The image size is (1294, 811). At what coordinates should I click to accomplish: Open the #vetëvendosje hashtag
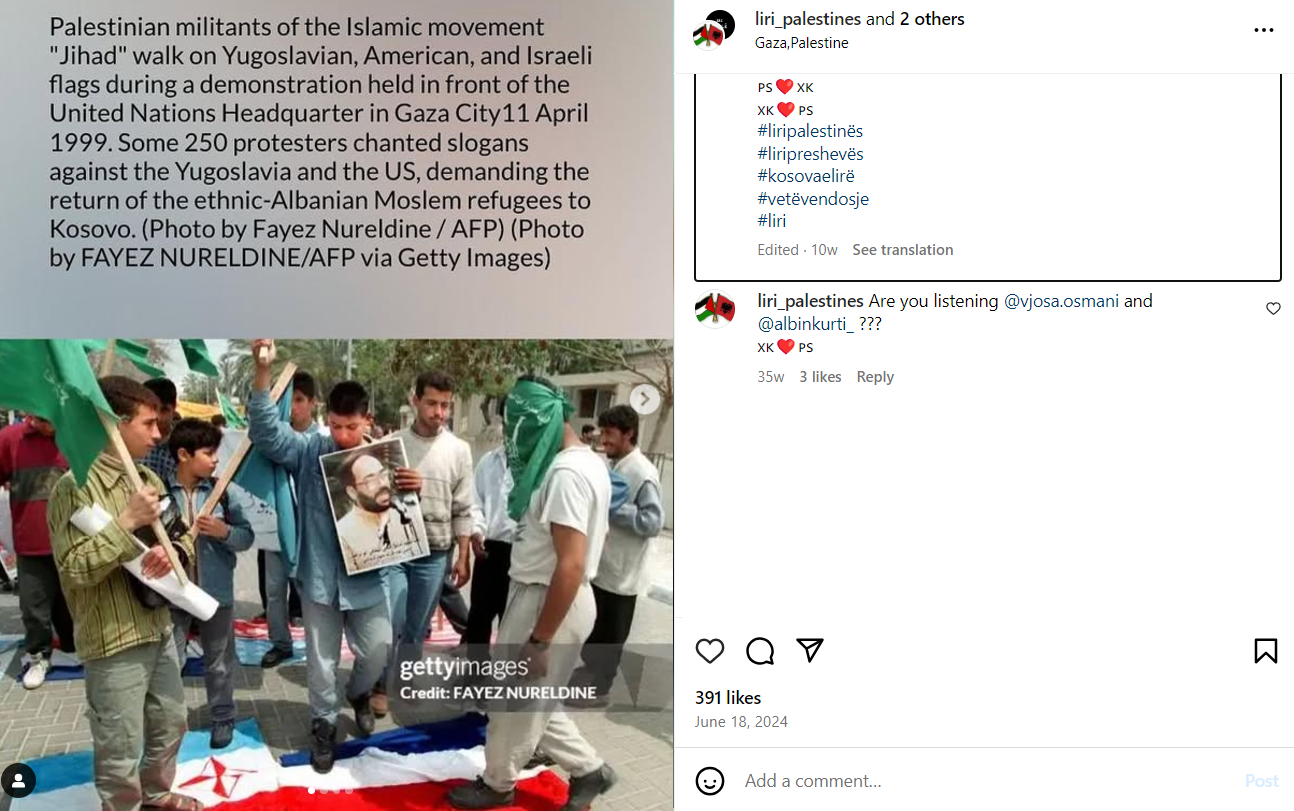[x=813, y=199]
